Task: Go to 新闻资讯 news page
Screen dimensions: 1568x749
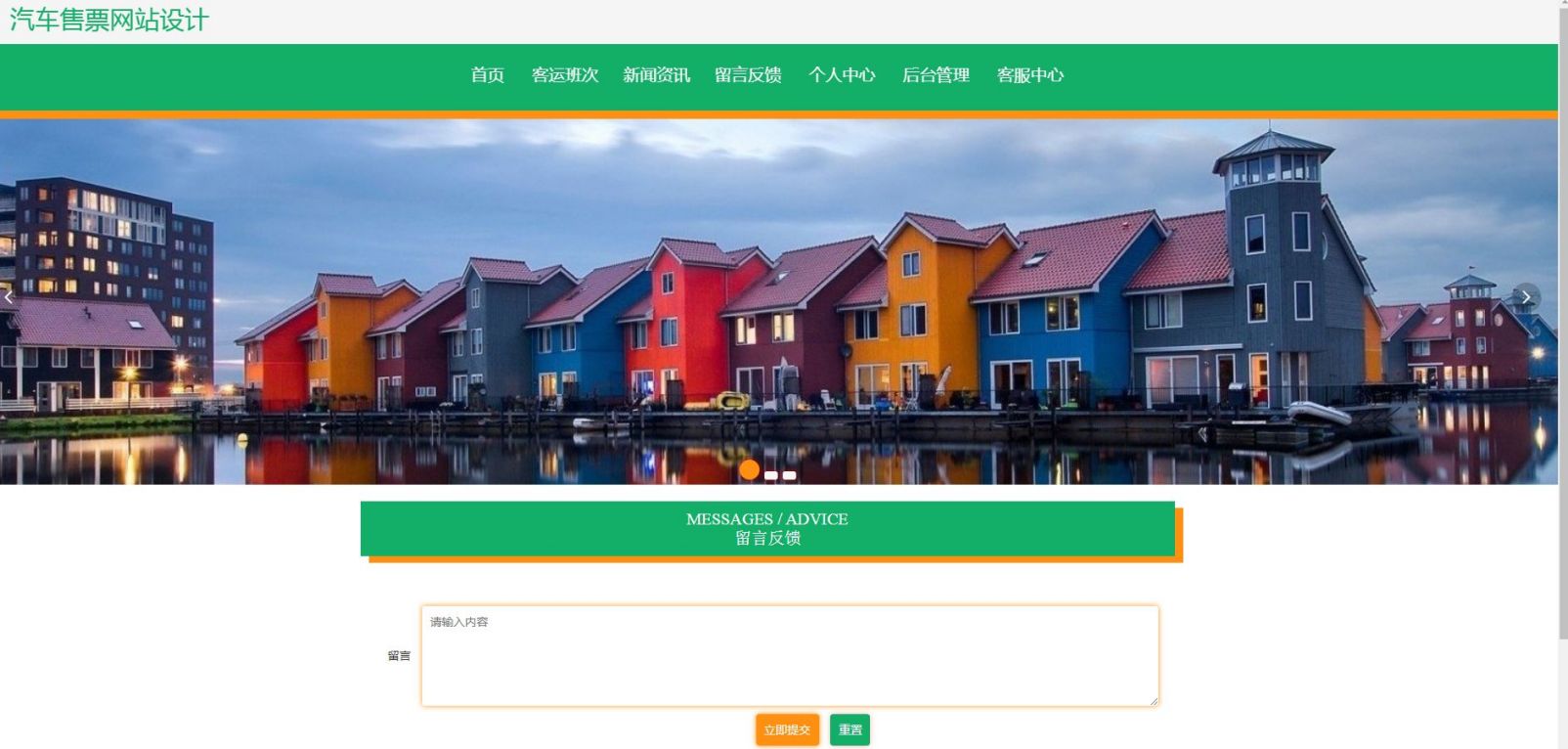Action: pos(657,75)
